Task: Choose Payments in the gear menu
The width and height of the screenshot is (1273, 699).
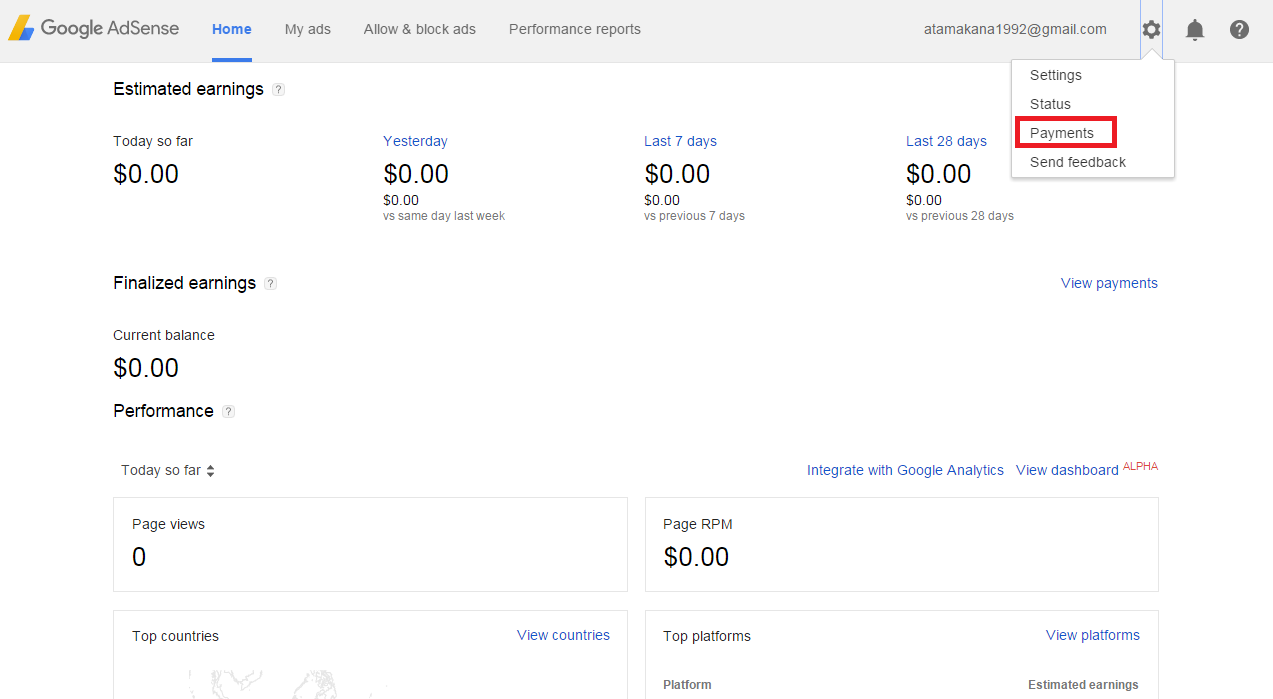Action: coord(1062,133)
